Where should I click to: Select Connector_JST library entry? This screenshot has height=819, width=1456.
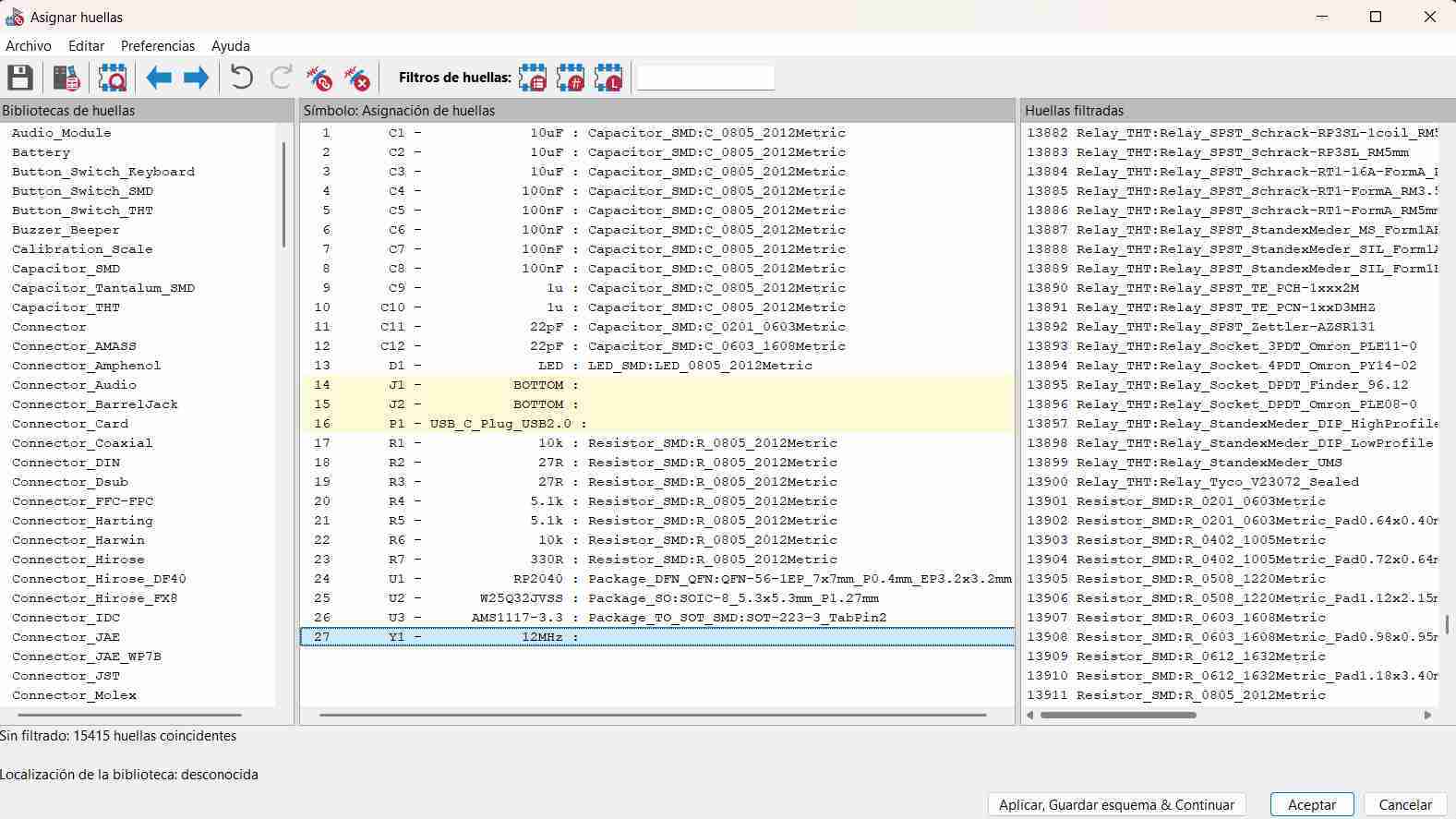click(x=66, y=676)
